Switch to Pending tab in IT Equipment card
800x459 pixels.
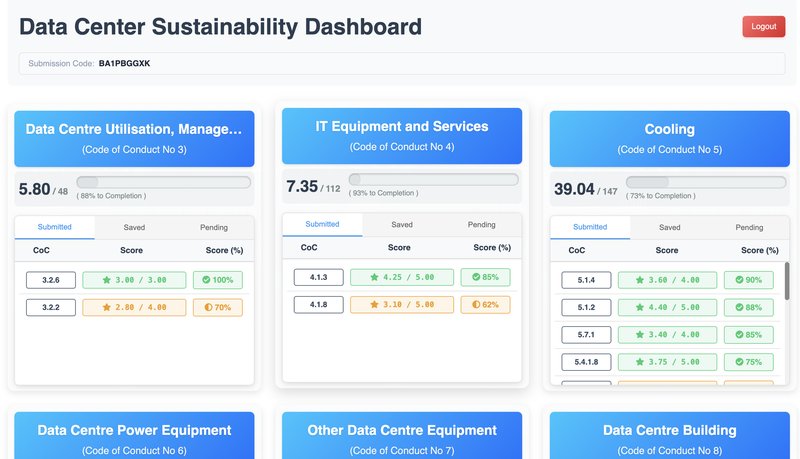tap(482, 224)
